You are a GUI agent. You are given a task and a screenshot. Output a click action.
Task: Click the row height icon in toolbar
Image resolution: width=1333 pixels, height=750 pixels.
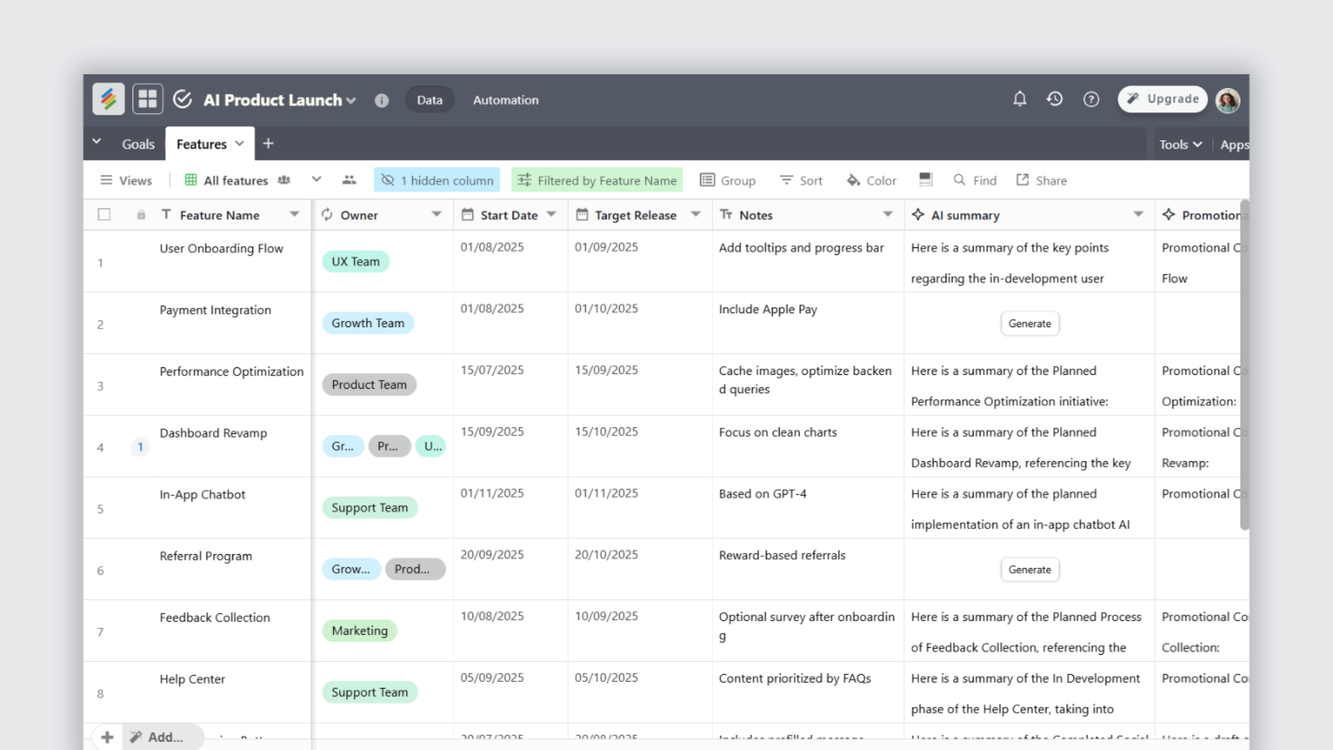point(925,180)
